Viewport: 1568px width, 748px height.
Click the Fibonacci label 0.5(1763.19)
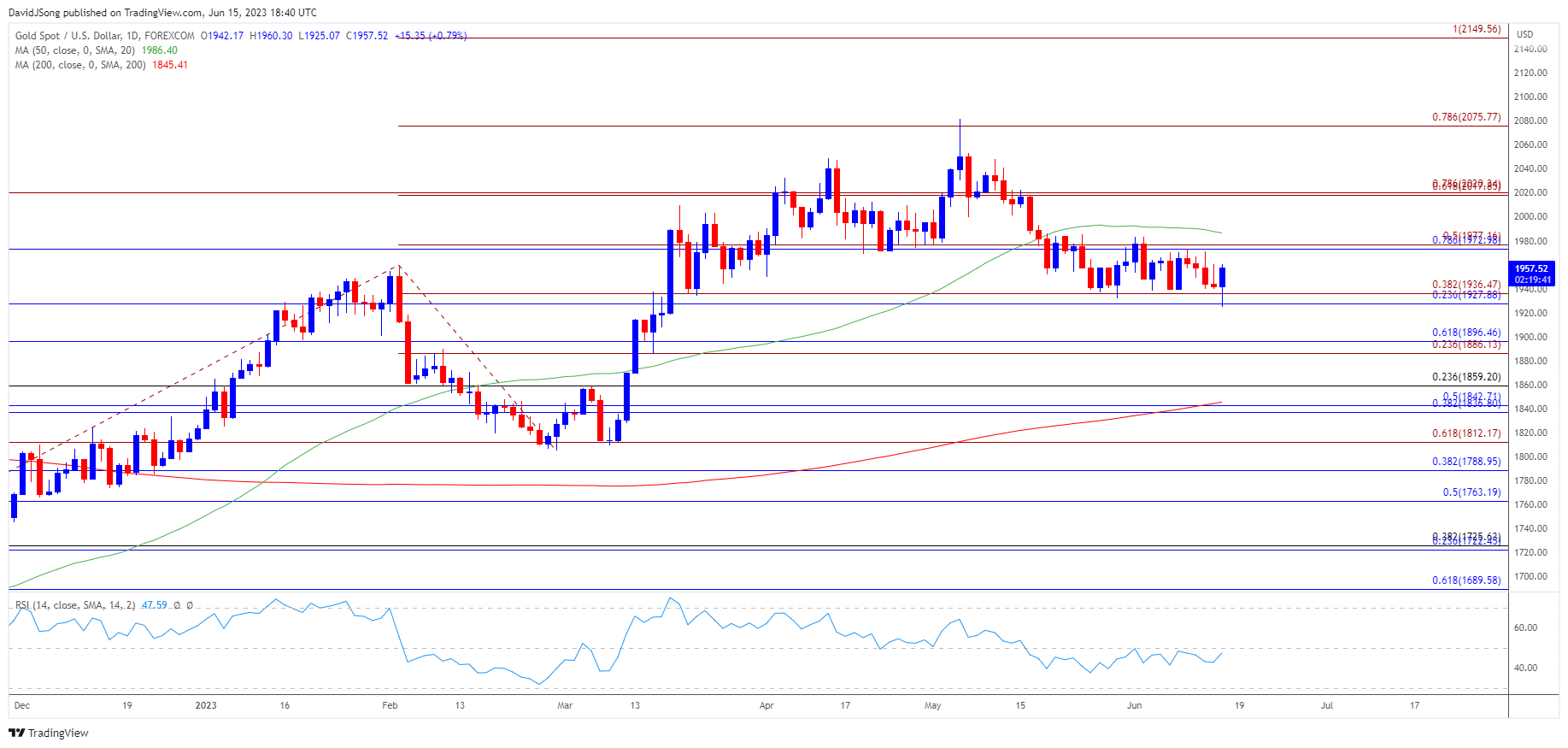tap(1471, 492)
